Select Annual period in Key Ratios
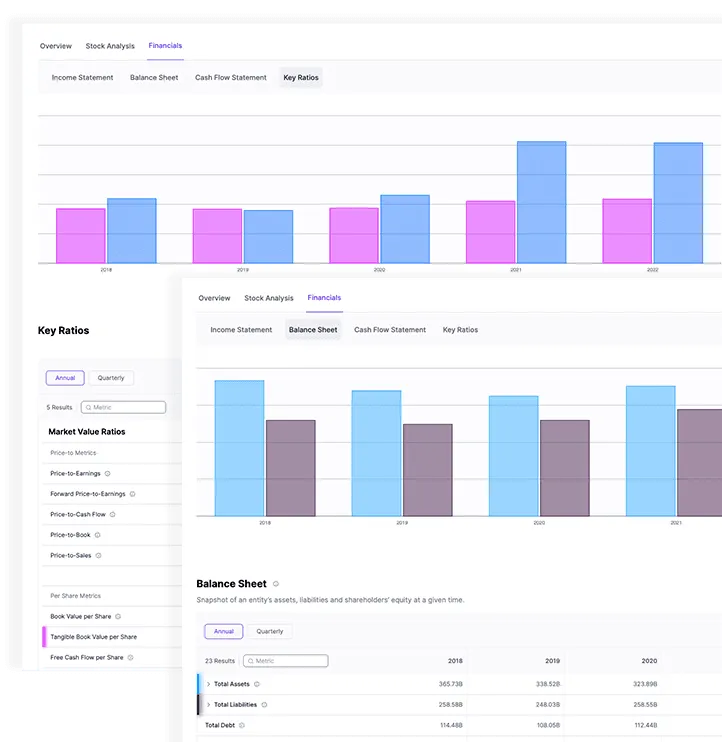 coord(65,378)
